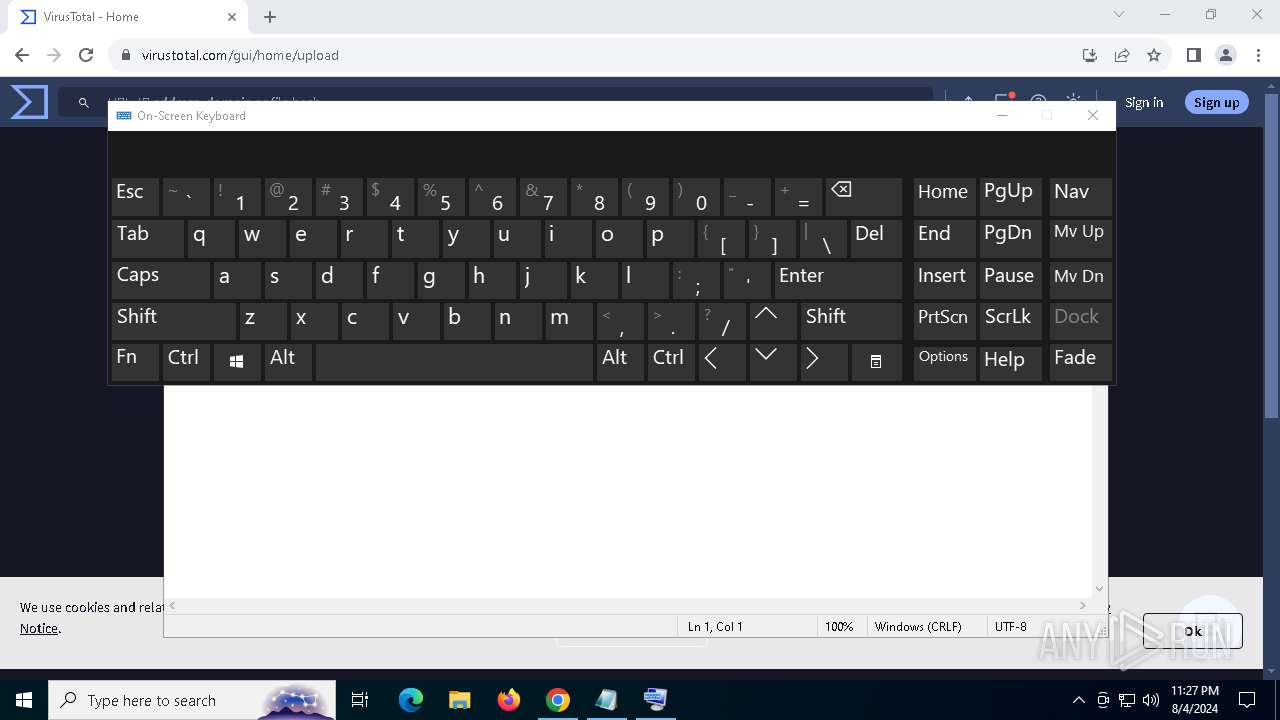Toggle the left Ctrl key
The image size is (1280, 720).
click(186, 362)
